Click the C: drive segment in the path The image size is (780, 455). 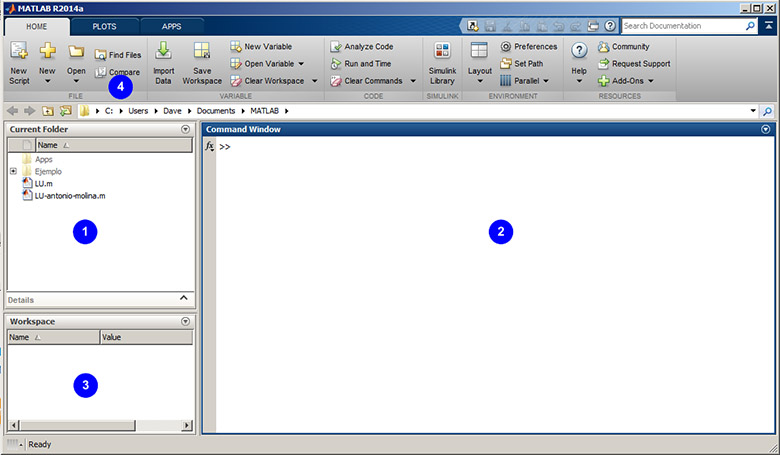[109, 111]
